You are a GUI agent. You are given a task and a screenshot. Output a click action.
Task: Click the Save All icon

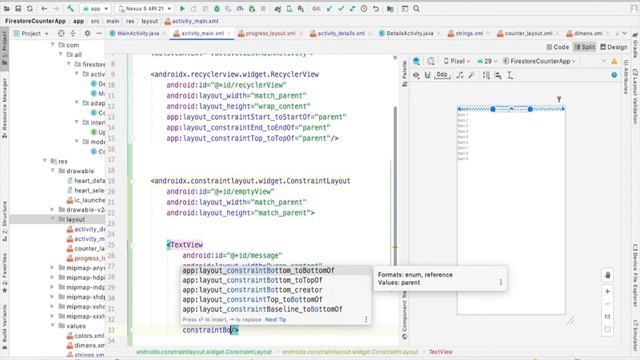coord(18,9)
